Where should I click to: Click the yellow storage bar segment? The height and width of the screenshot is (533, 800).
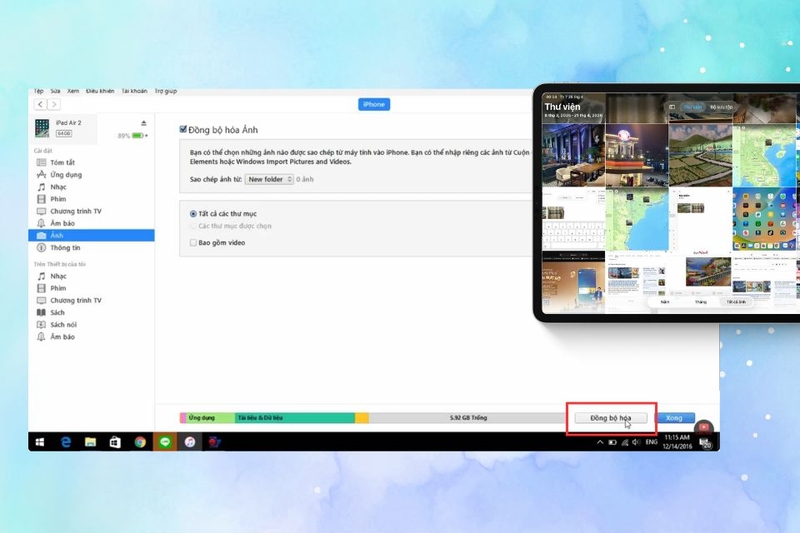(x=362, y=418)
